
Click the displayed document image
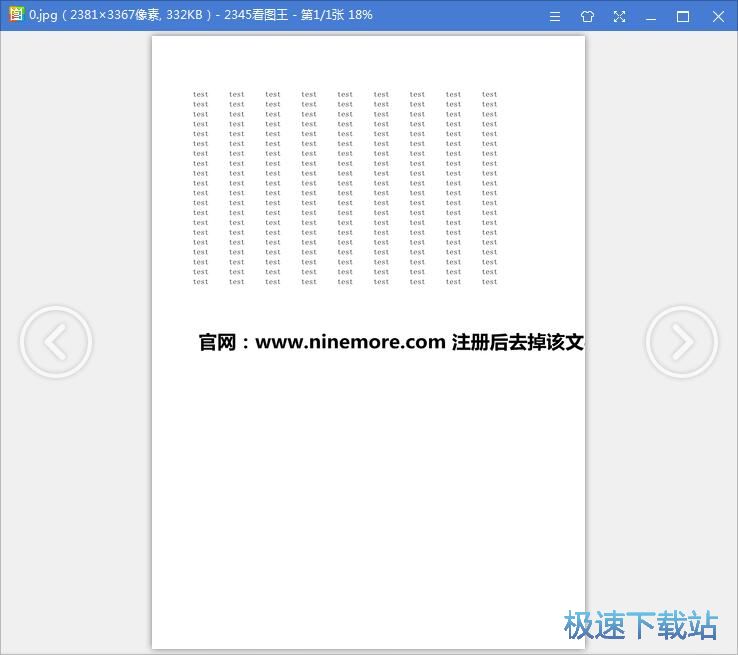pyautogui.click(x=369, y=343)
